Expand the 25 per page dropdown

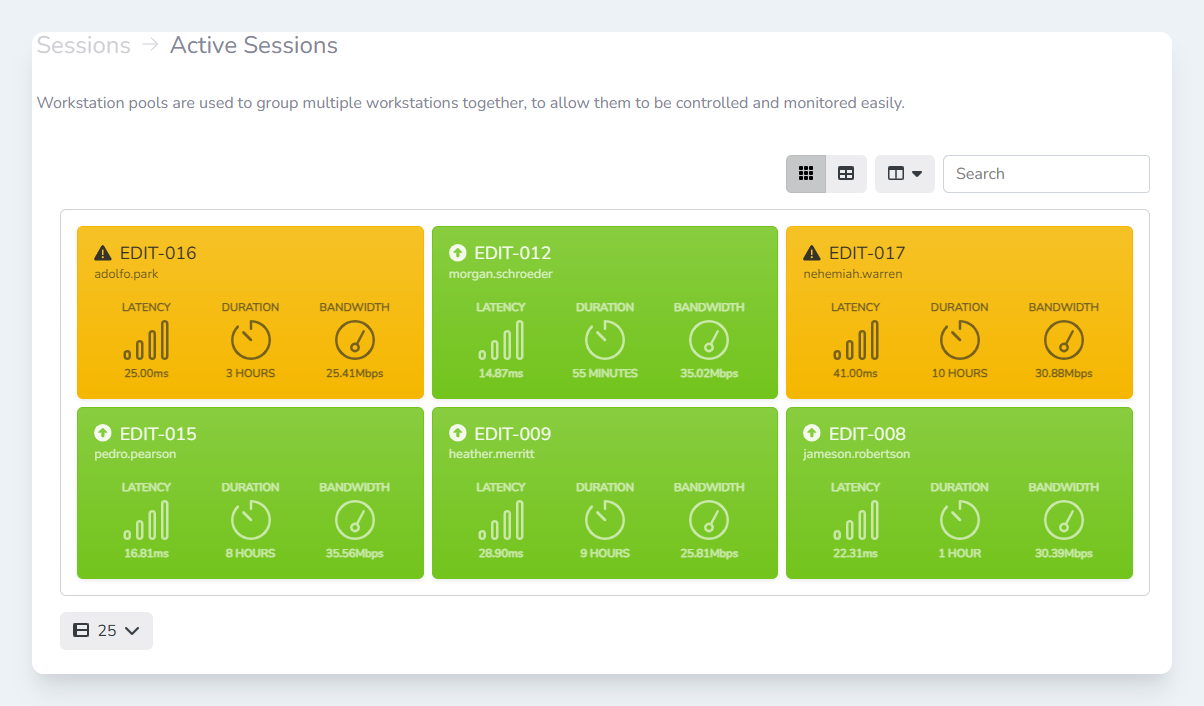point(106,631)
